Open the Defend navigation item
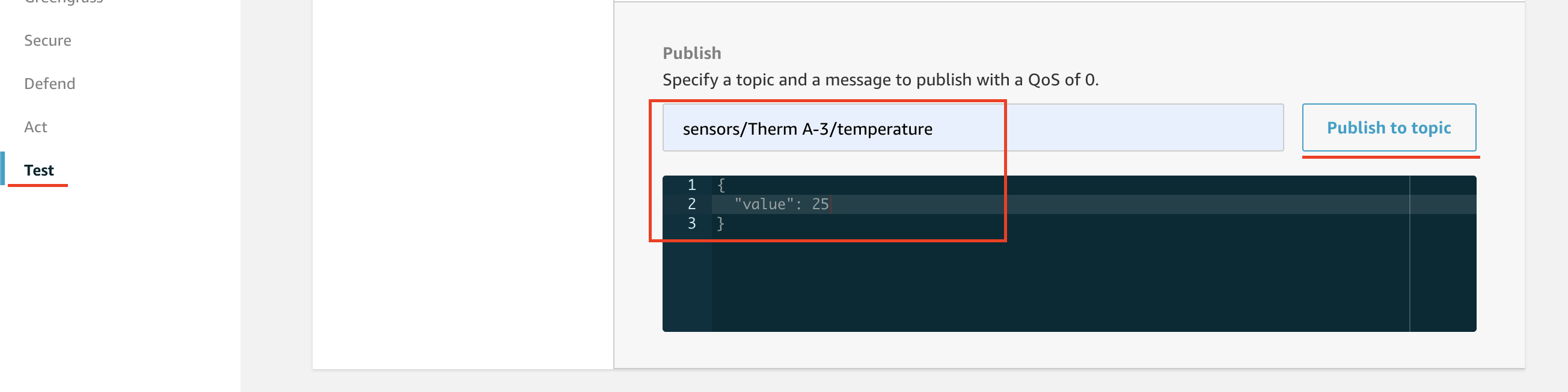Viewport: 1568px width, 392px height. pos(49,84)
